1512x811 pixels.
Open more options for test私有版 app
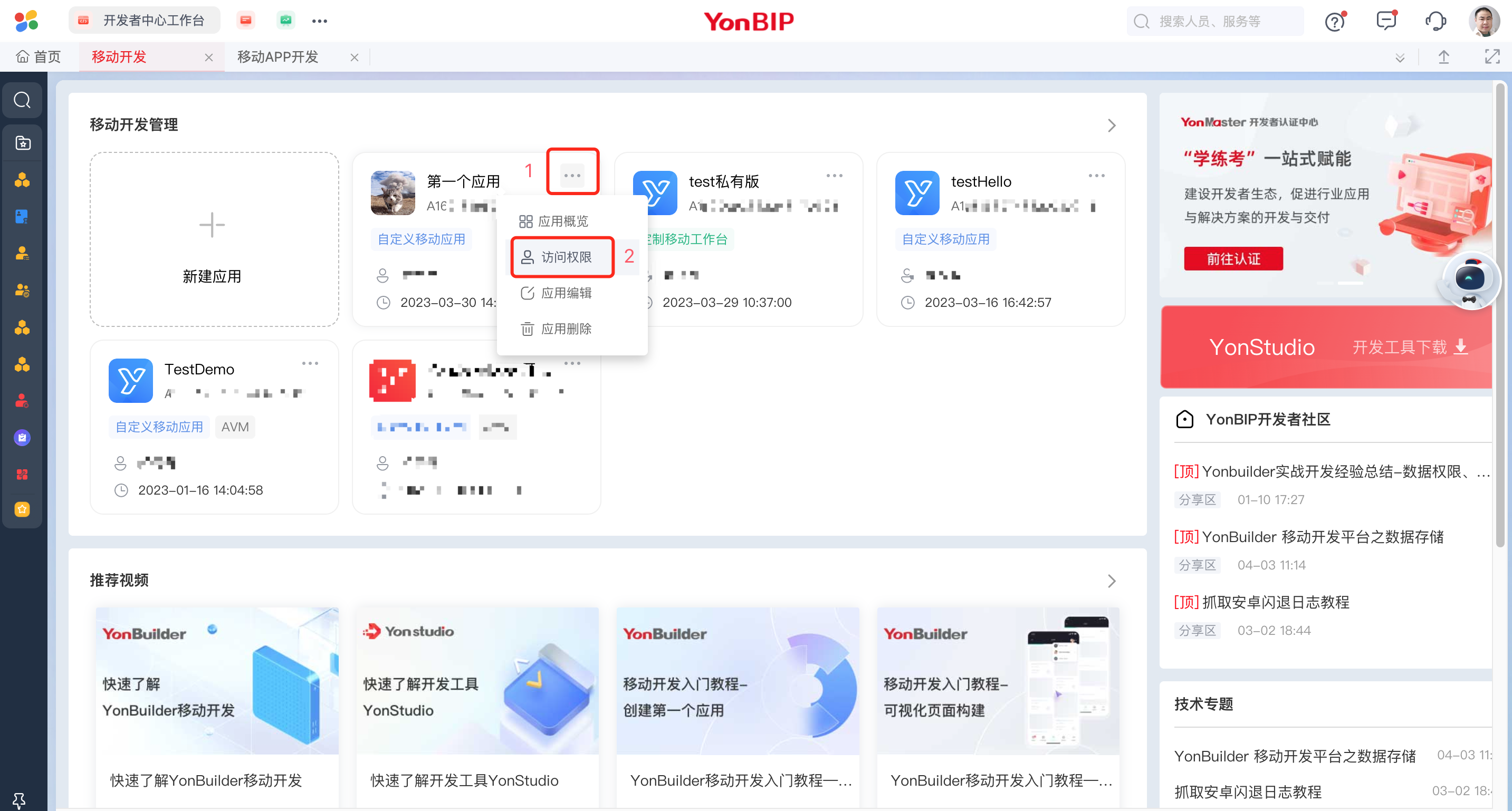pos(834,176)
